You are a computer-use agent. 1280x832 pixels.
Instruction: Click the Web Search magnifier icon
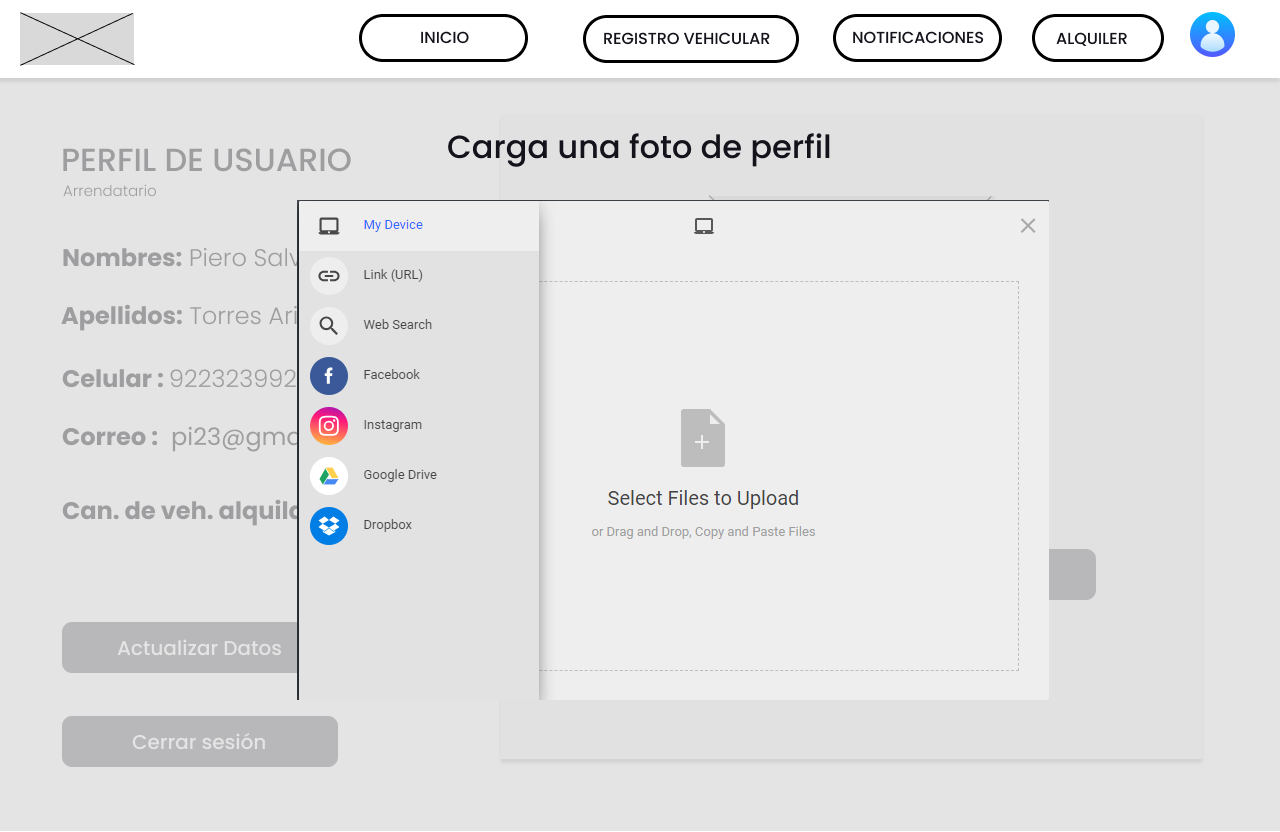point(329,326)
